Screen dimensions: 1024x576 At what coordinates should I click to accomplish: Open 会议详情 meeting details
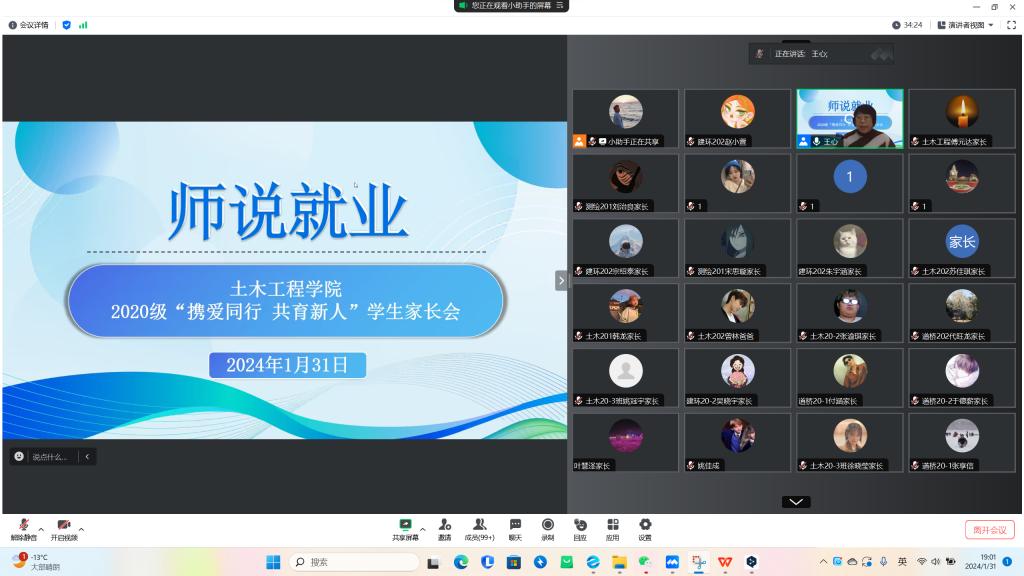coord(29,25)
